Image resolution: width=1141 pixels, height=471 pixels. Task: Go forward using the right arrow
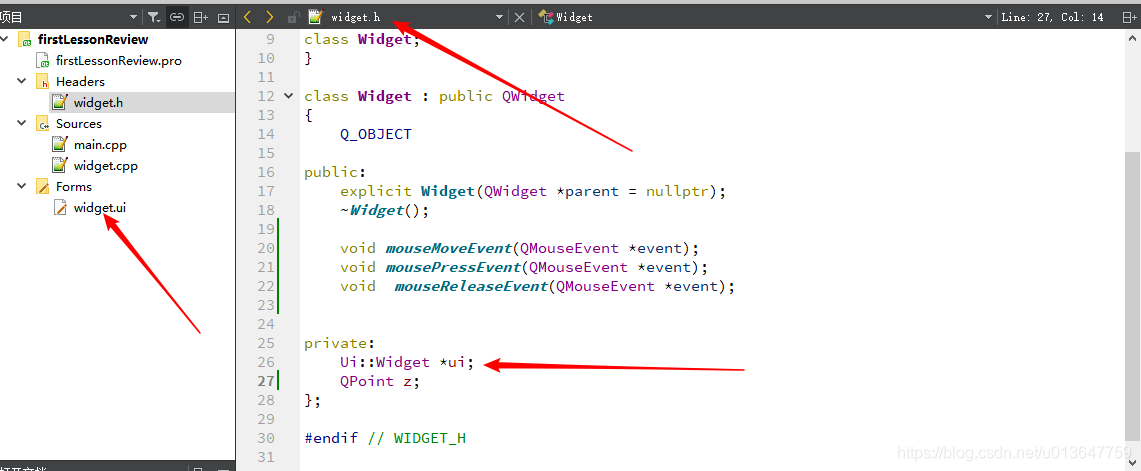(x=269, y=17)
